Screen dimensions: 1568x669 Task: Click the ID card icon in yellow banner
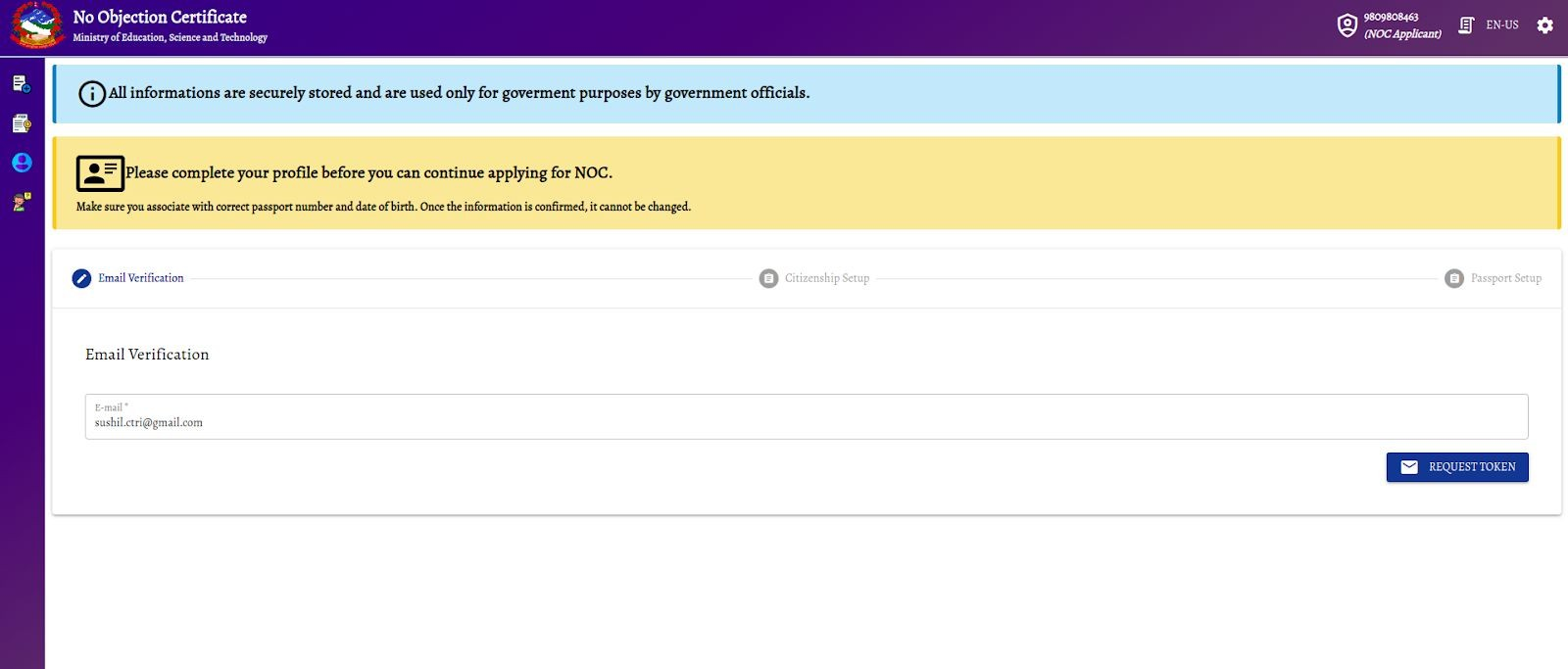(x=100, y=173)
